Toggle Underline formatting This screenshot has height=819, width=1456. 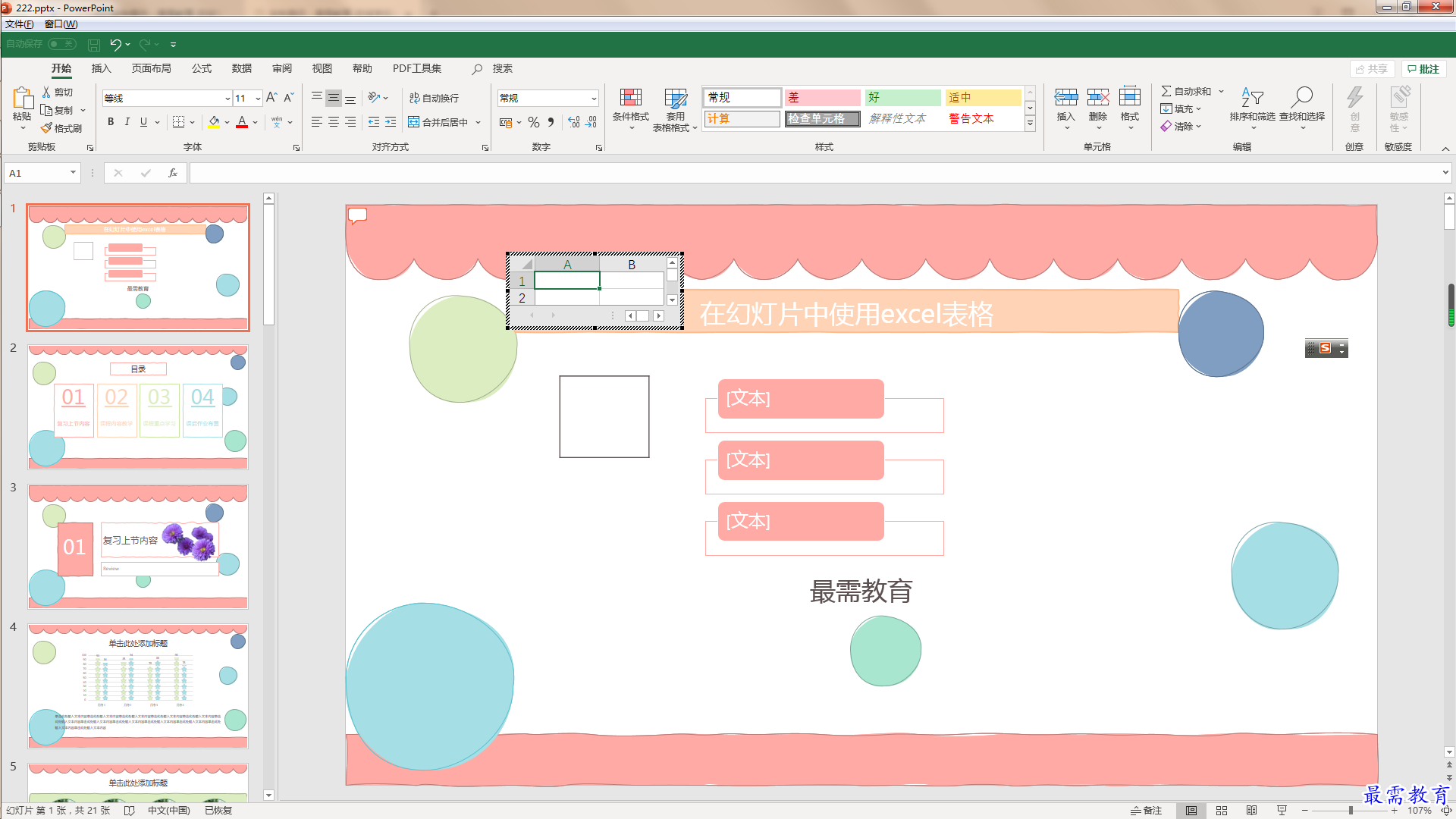(144, 122)
